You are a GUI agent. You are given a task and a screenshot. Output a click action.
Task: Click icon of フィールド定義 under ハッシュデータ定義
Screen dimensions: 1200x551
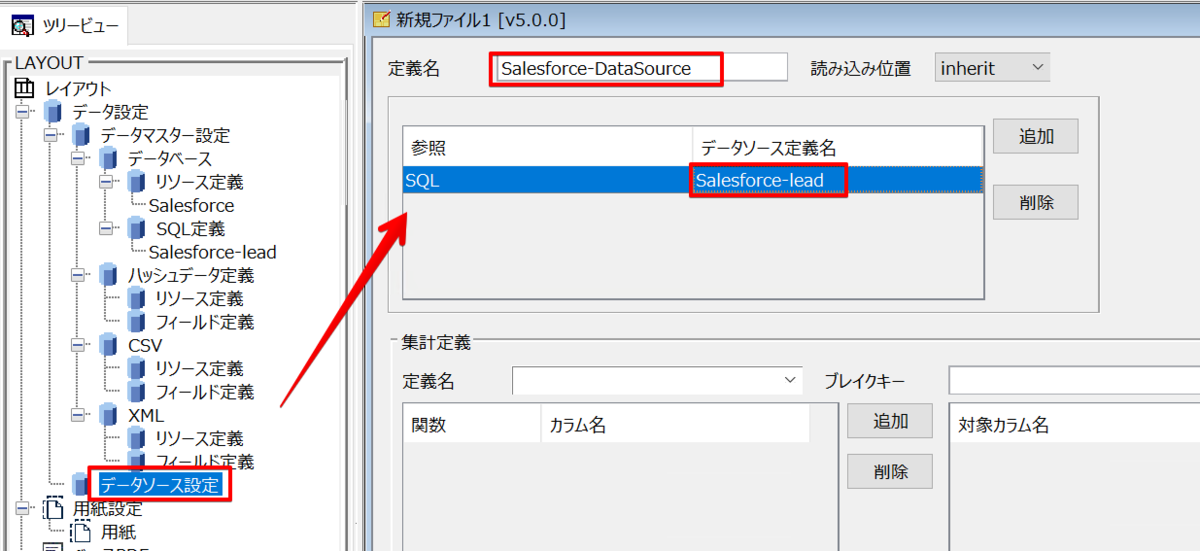click(x=136, y=322)
